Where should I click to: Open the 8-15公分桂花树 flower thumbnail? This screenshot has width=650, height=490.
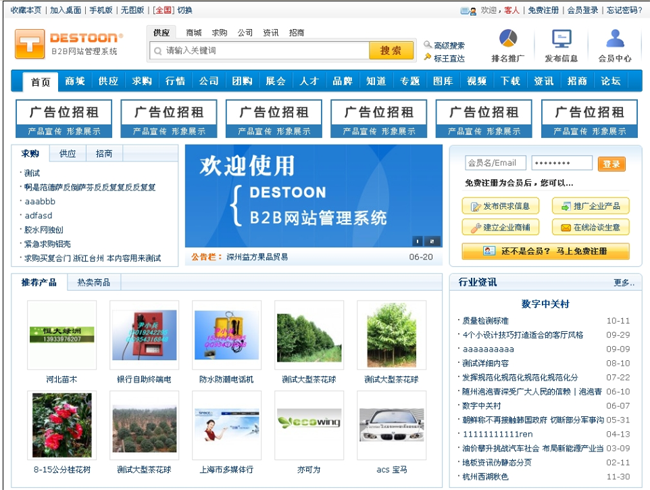tap(62, 425)
